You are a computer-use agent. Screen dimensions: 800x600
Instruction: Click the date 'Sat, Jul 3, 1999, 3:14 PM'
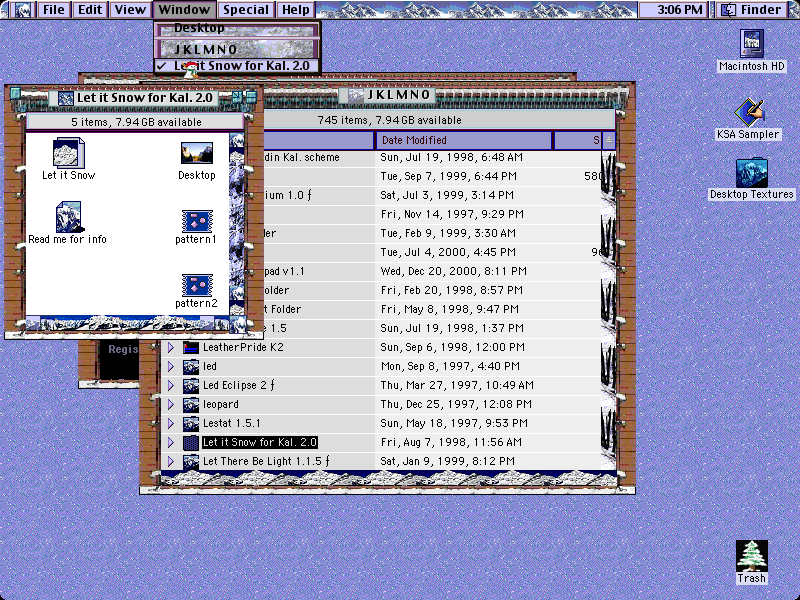(447, 195)
